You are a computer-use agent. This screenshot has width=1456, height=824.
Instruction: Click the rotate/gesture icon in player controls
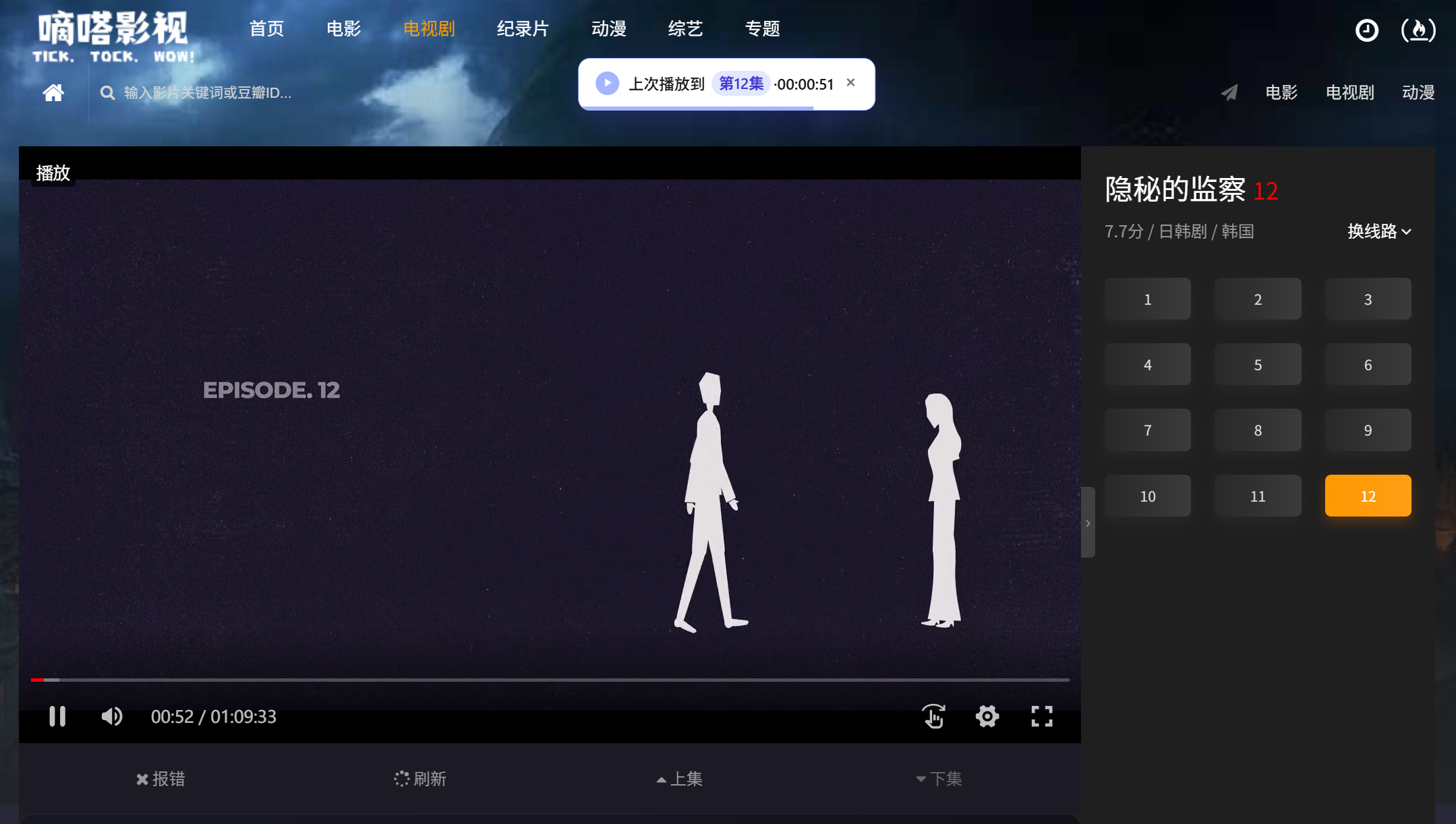tap(933, 716)
